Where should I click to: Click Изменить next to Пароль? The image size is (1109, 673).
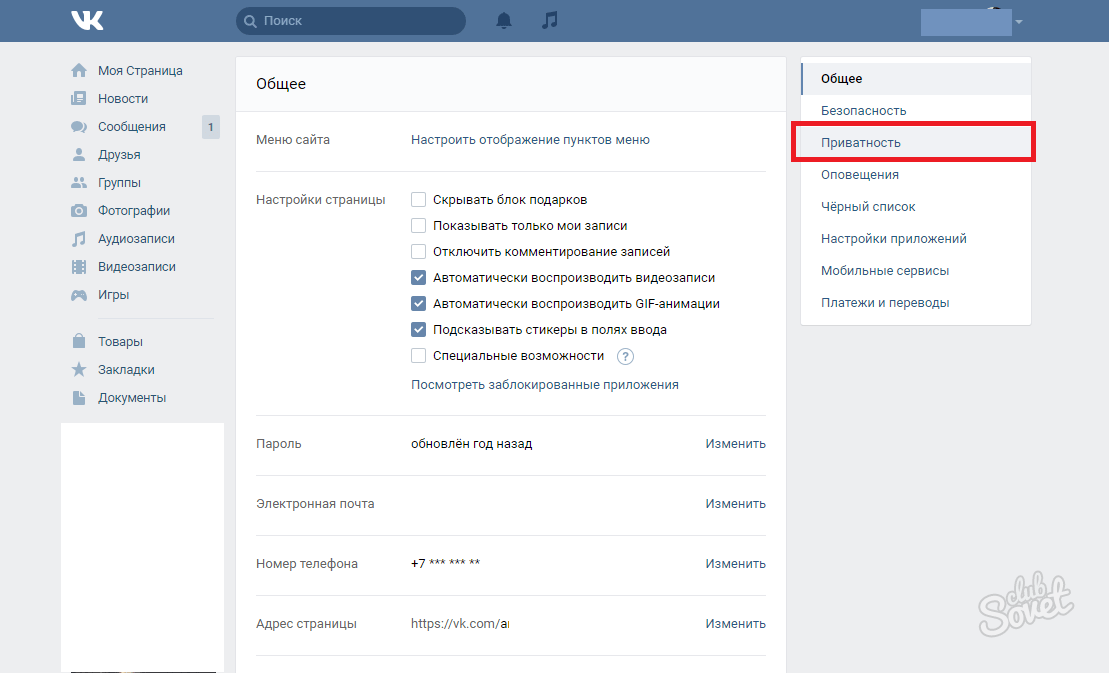pos(735,444)
